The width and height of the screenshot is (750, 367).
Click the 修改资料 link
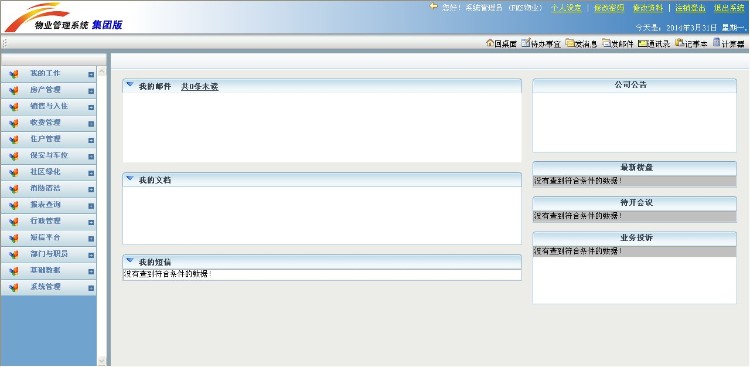point(648,8)
